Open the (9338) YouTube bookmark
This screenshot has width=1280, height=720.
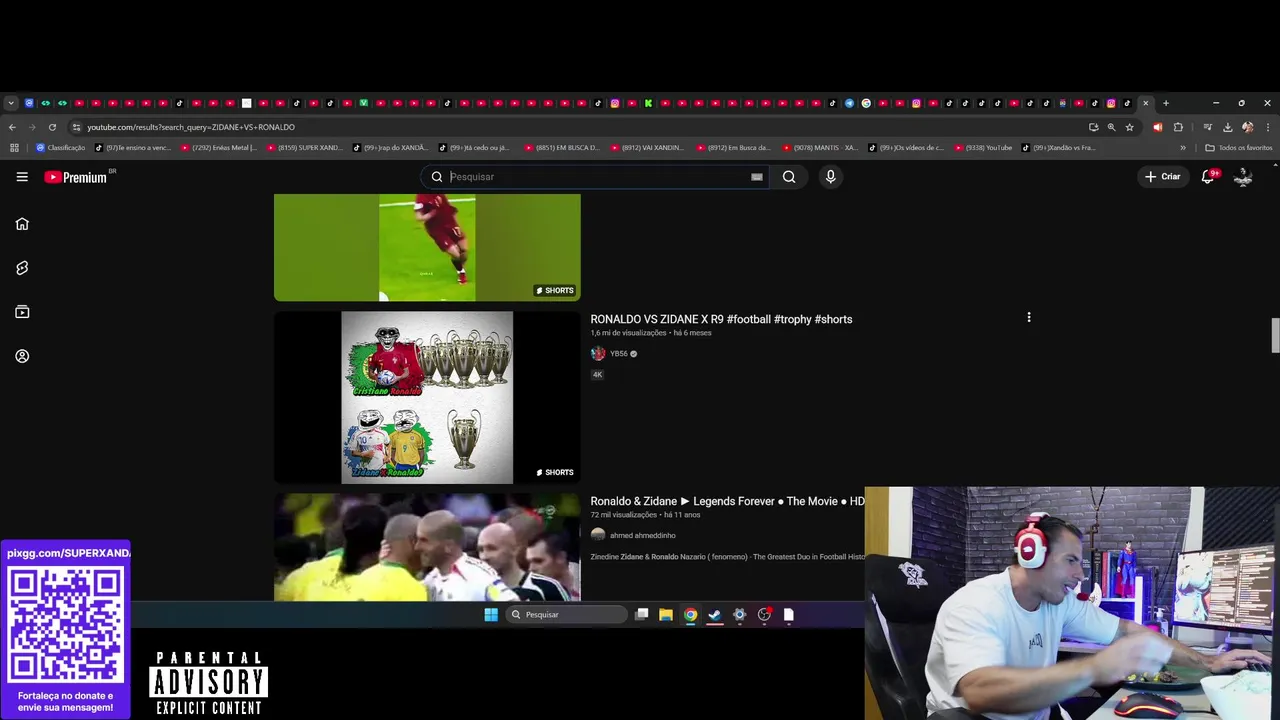pos(984,148)
